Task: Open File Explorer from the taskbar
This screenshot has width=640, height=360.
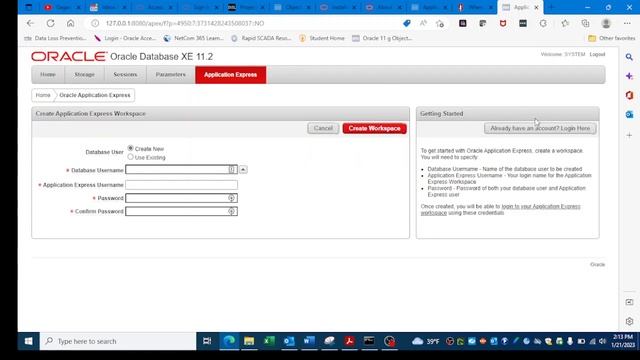Action: point(249,341)
